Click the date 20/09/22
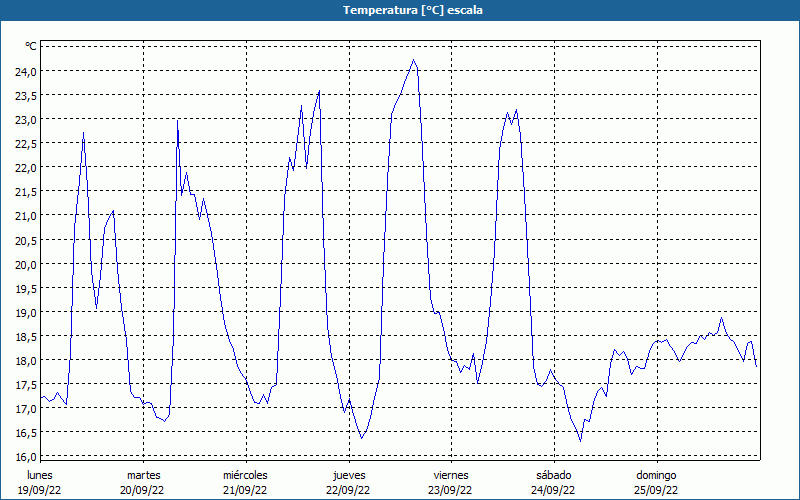 pos(142,490)
